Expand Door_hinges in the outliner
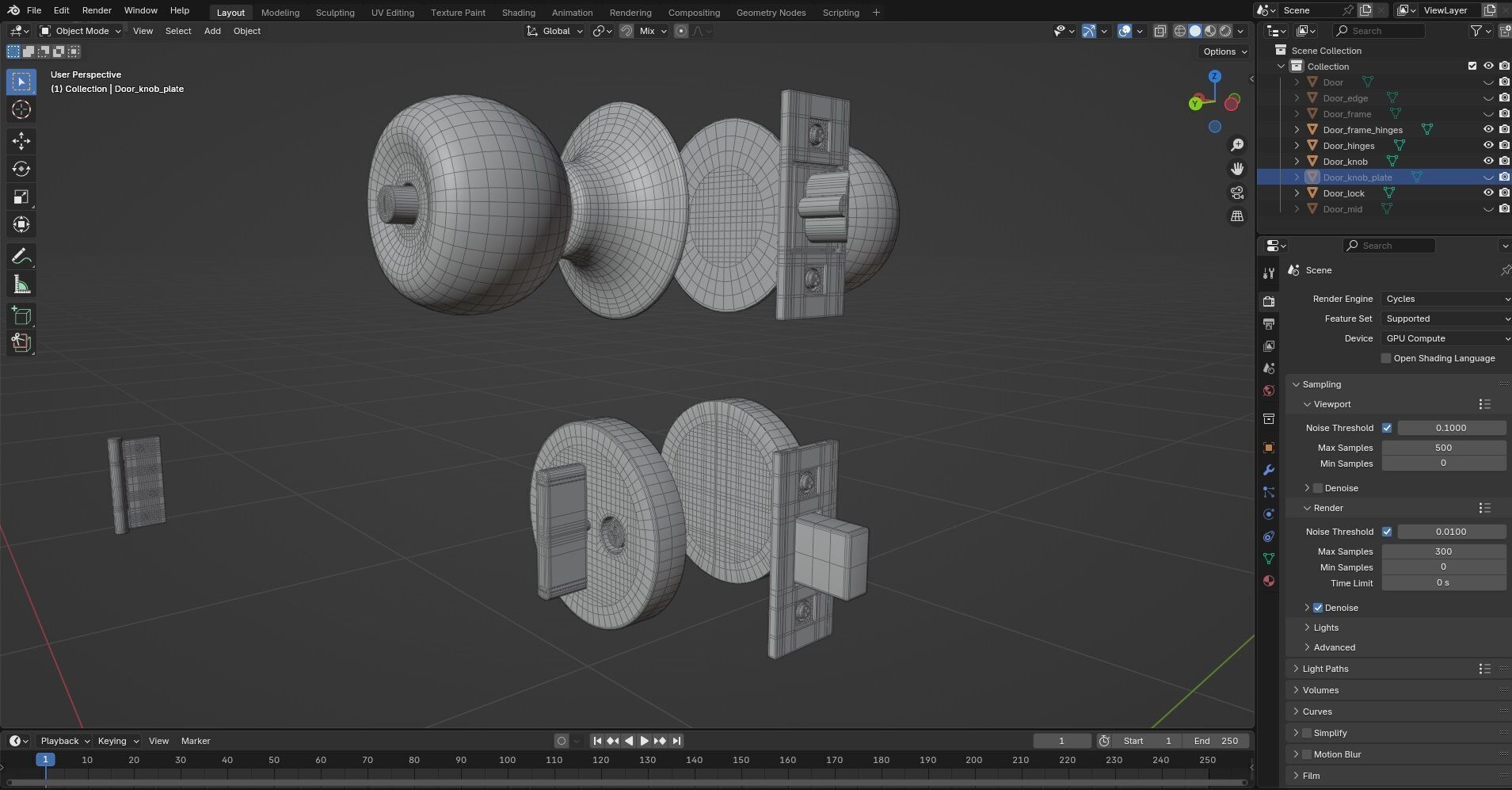Image resolution: width=1512 pixels, height=790 pixels. click(1297, 146)
